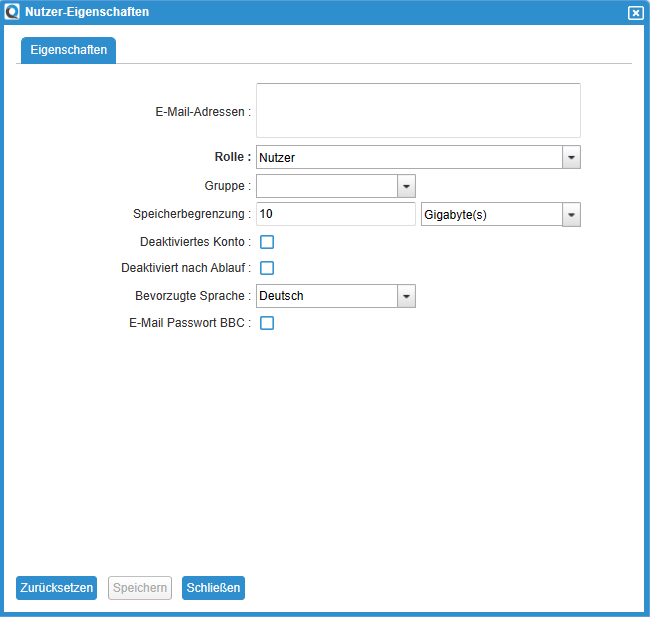Switch to the Eigenschaften tab
Viewport: 650px width, 617px height.
tap(68, 50)
